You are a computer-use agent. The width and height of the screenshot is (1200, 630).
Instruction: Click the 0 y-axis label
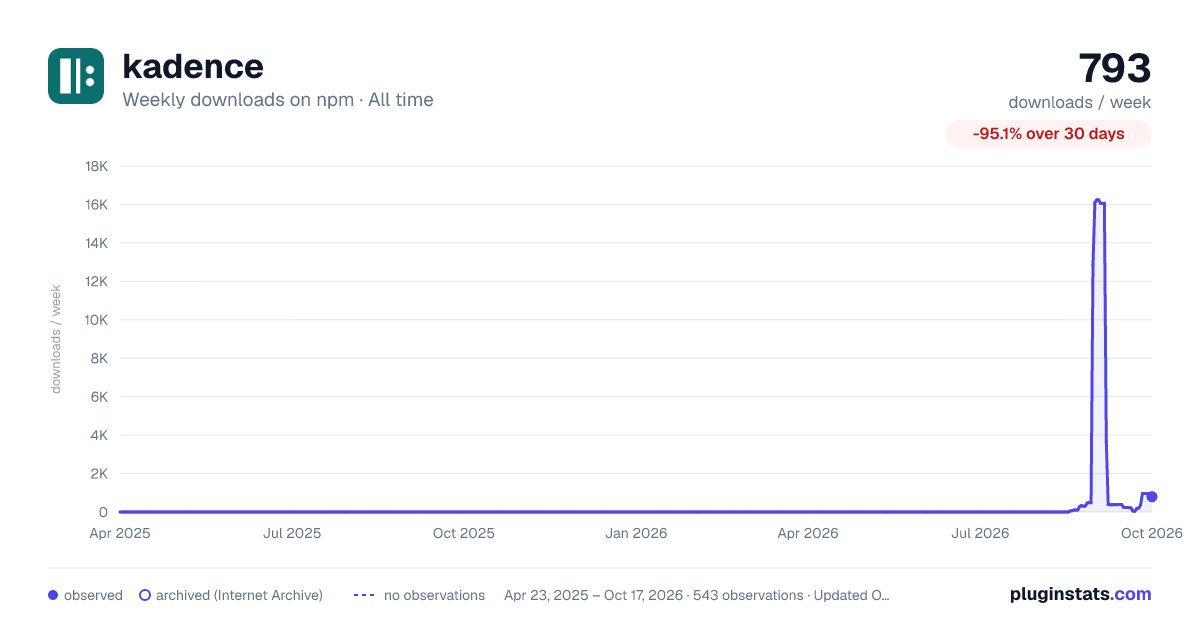(x=103, y=512)
